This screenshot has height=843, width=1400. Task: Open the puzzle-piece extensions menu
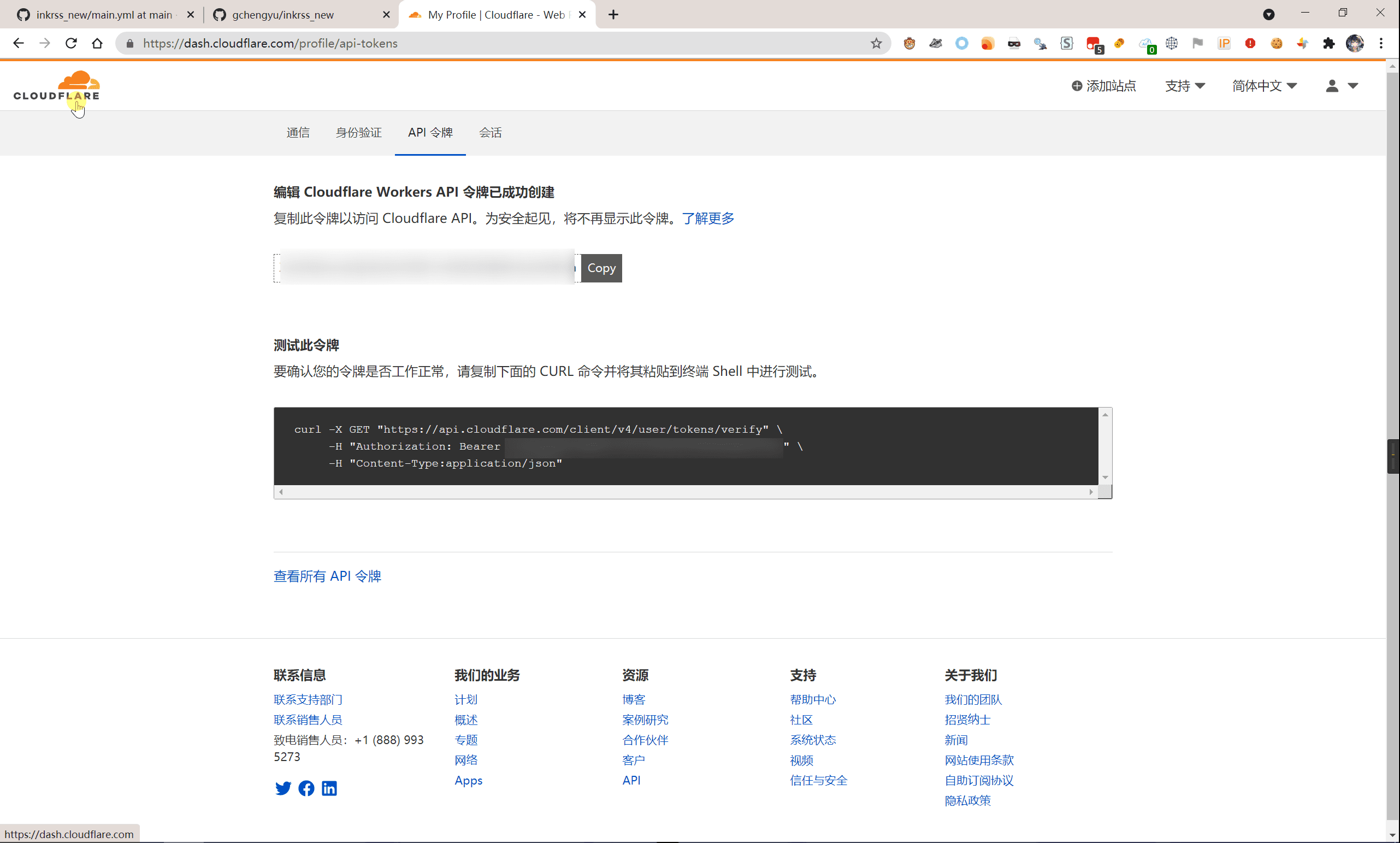1328,43
